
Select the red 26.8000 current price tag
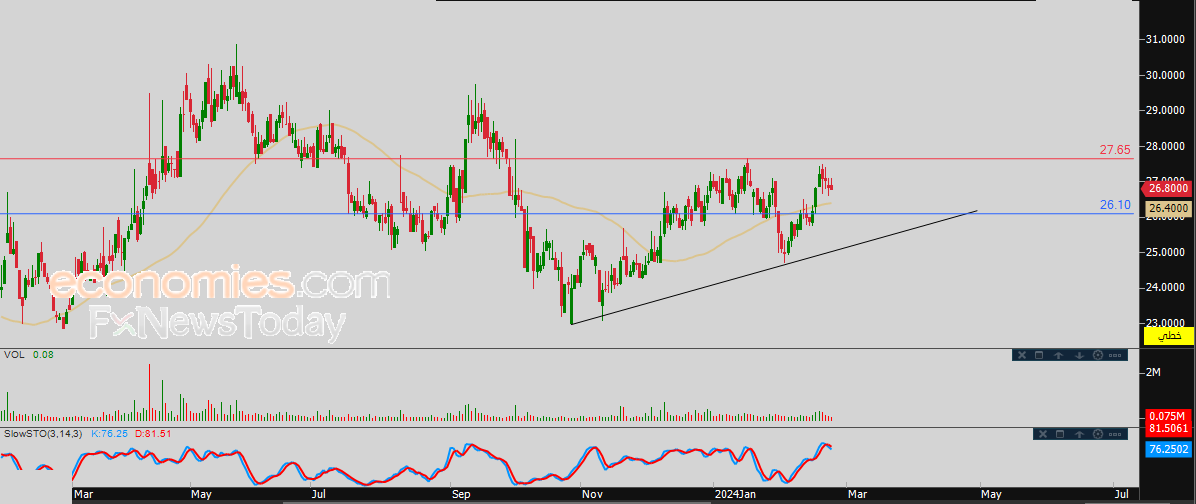point(1166,188)
